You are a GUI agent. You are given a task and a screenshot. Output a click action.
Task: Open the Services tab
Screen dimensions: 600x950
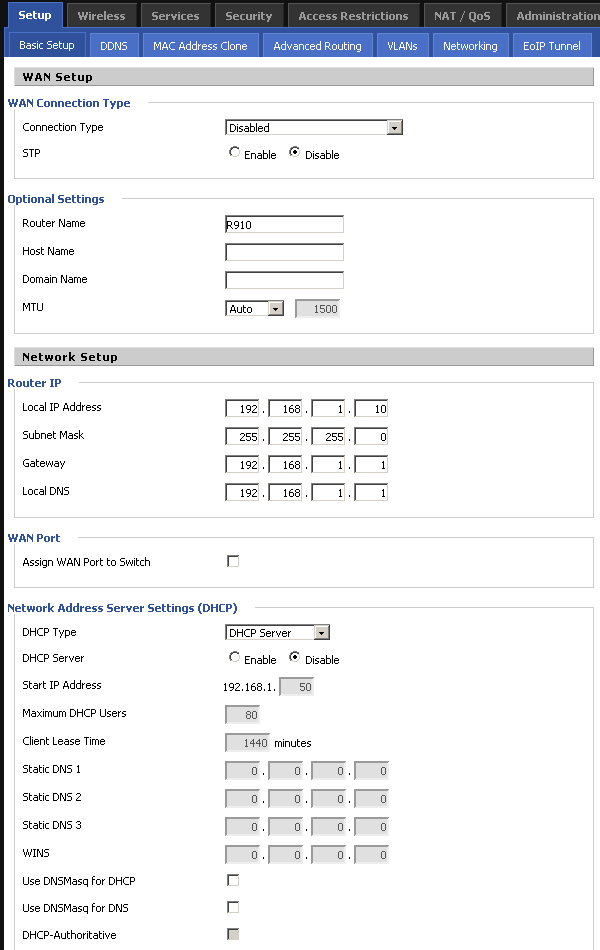tap(175, 16)
